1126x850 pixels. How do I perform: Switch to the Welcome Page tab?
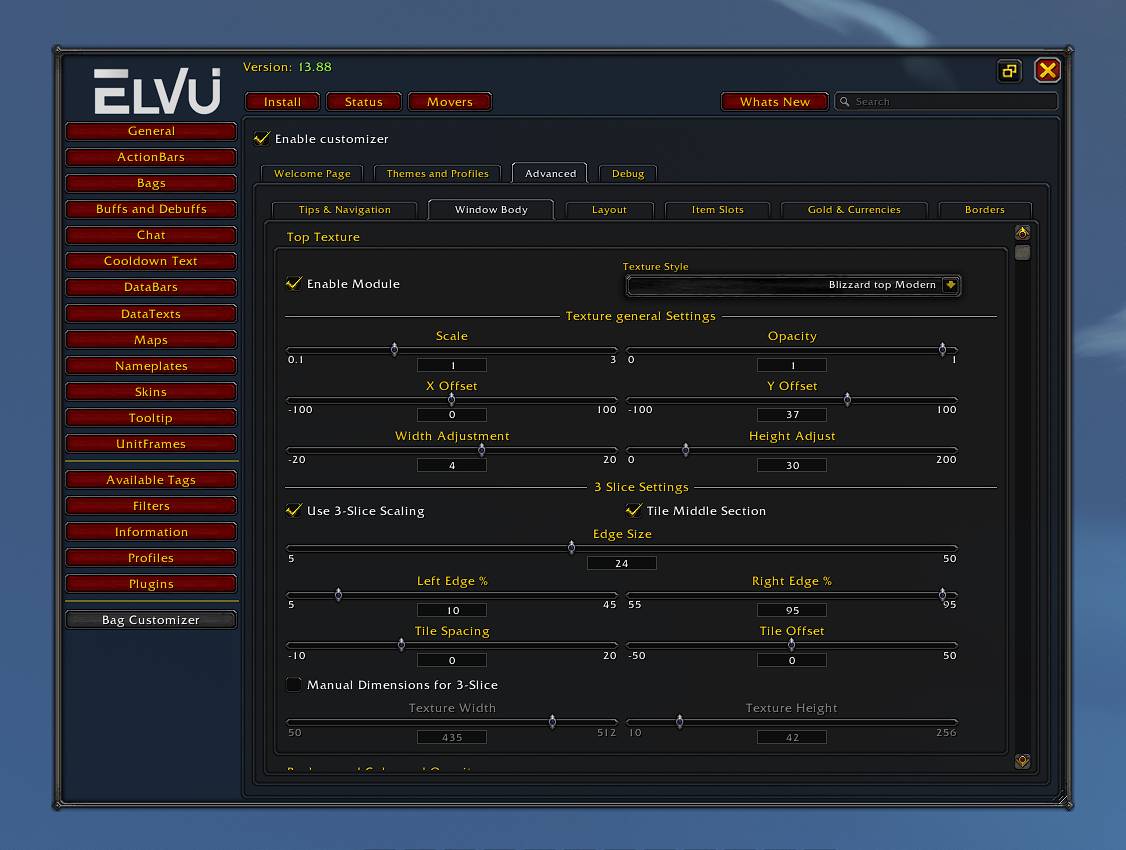pyautogui.click(x=312, y=174)
